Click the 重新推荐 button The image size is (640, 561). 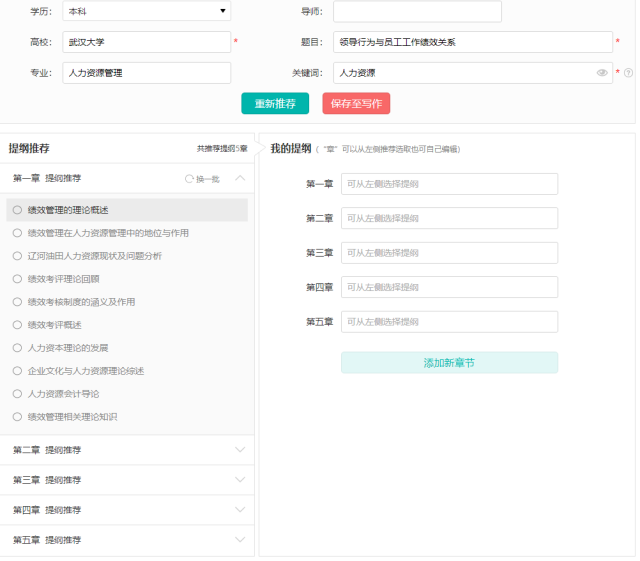coord(275,103)
